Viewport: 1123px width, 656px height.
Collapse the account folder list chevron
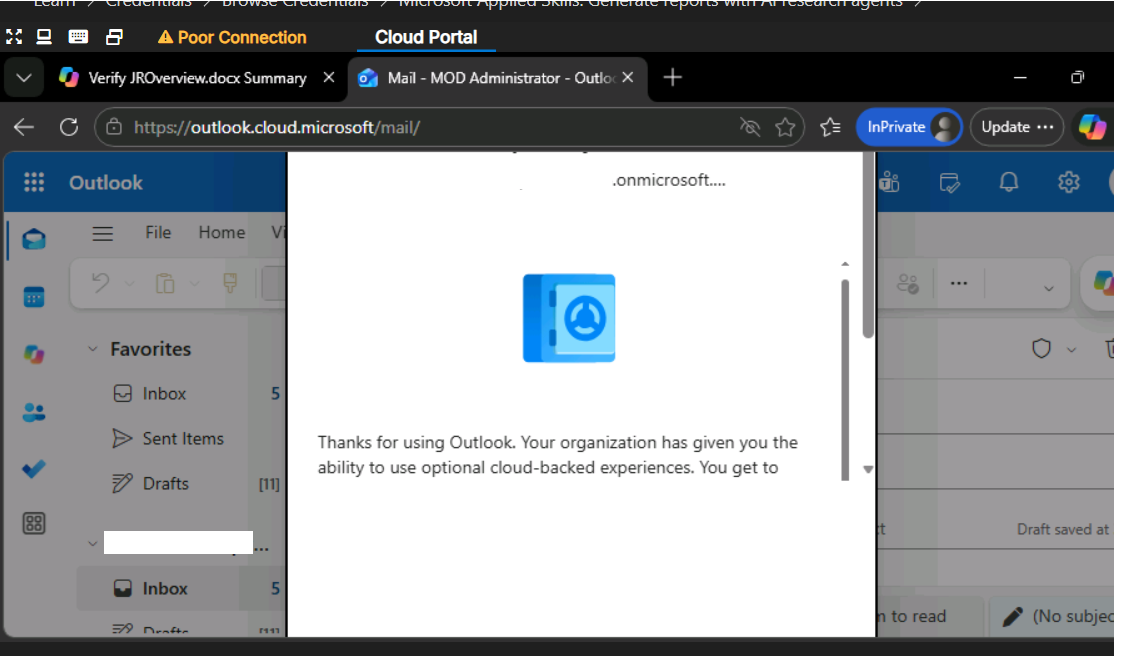(92, 544)
